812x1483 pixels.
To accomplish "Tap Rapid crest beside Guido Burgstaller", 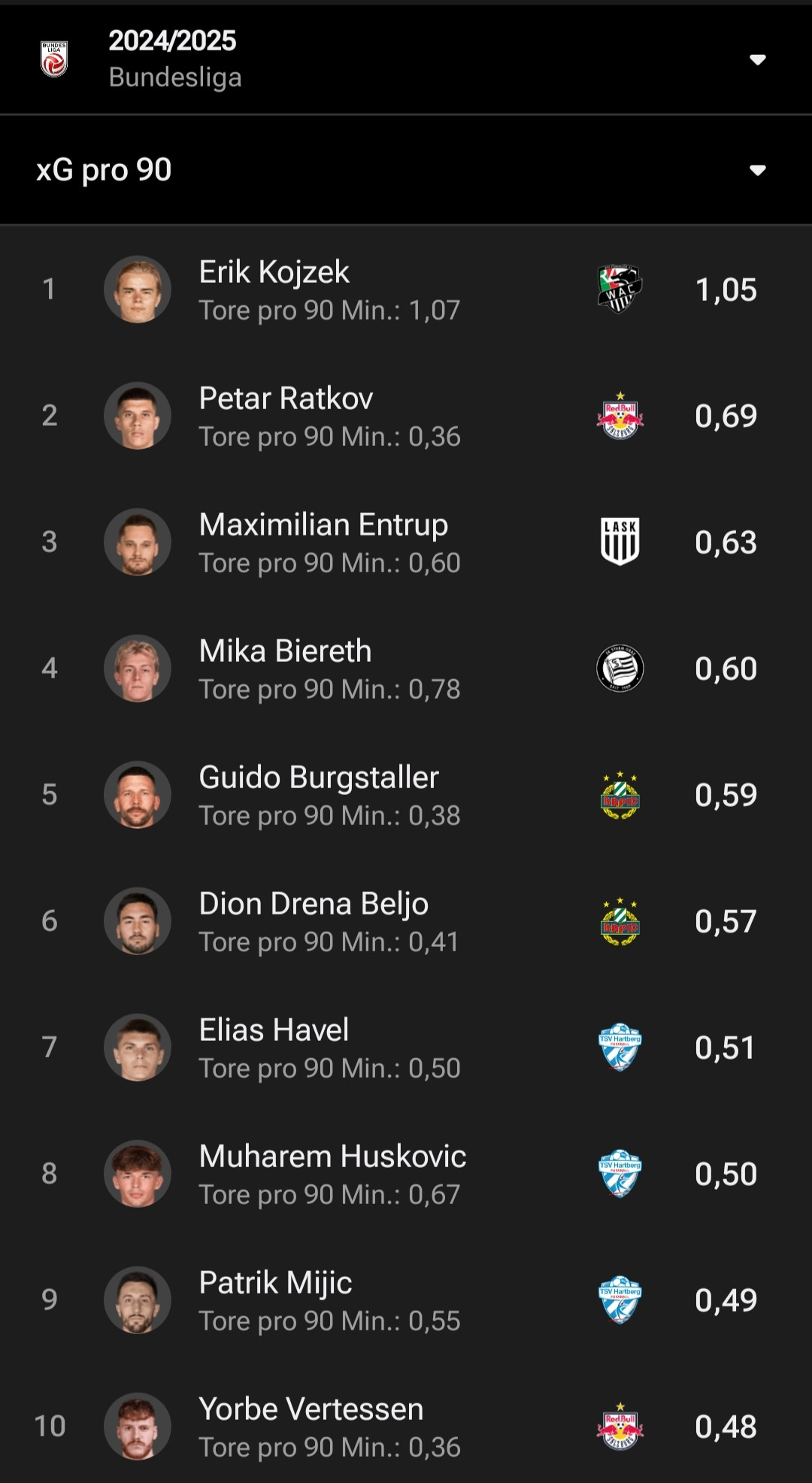I will tap(620, 795).
